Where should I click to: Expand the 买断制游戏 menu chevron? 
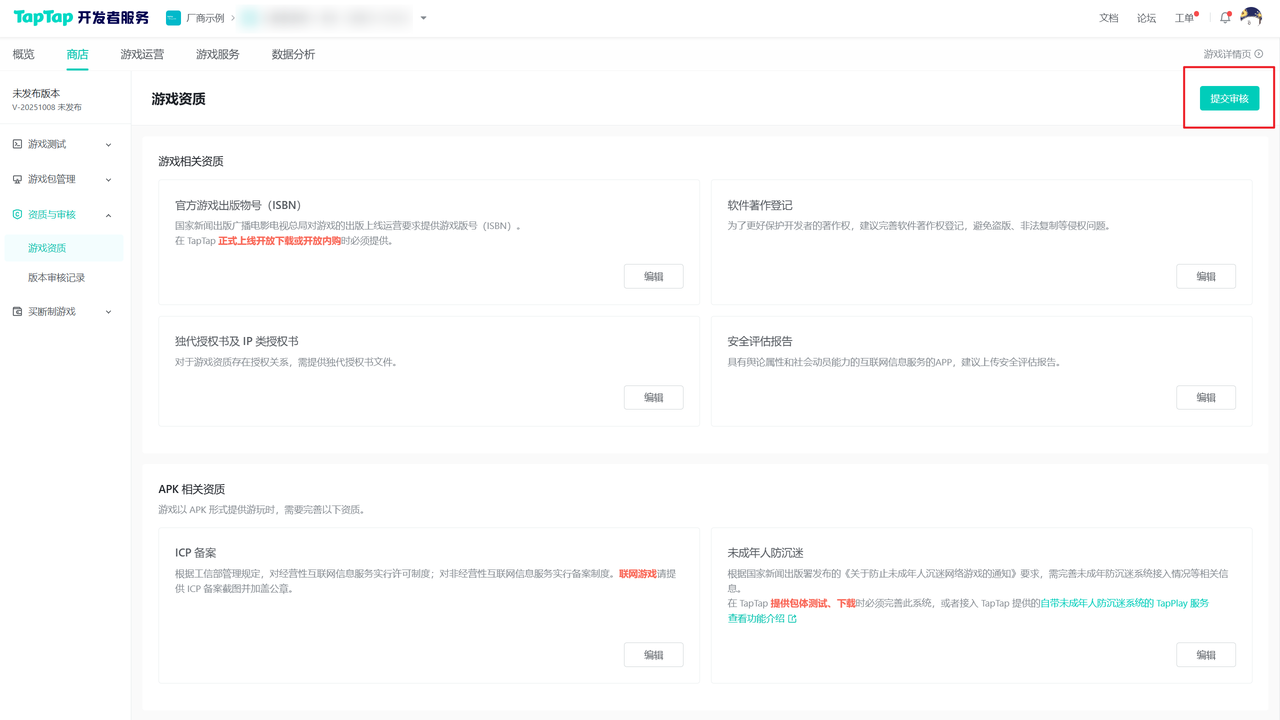(109, 312)
